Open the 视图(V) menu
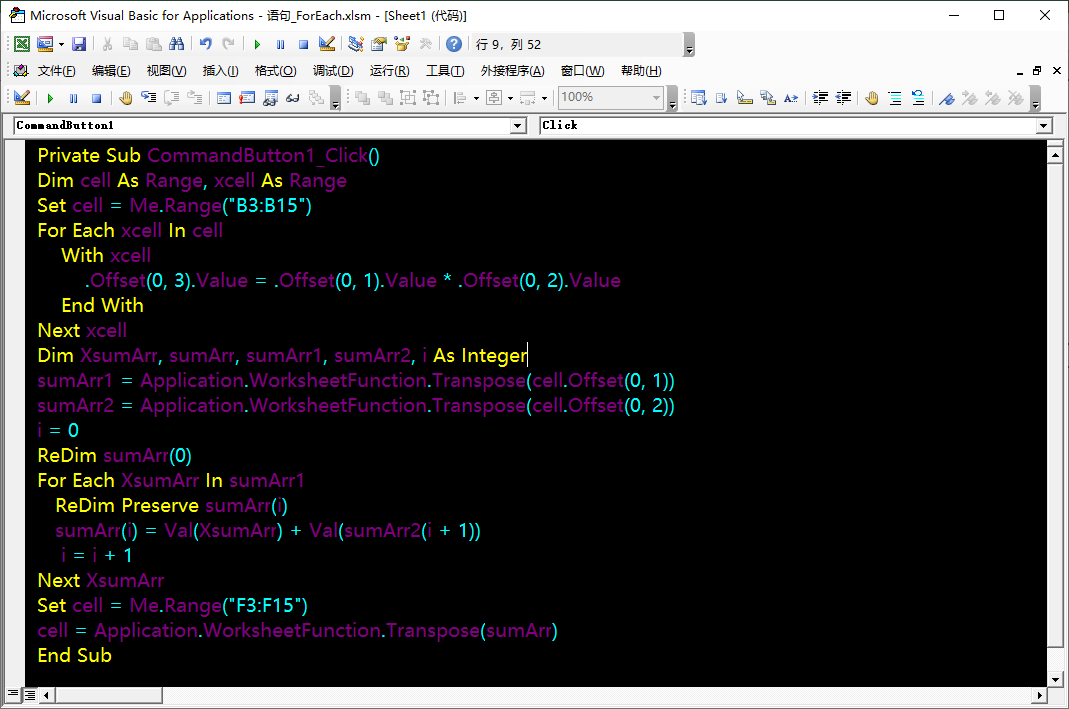This screenshot has width=1069, height=709. point(166,71)
